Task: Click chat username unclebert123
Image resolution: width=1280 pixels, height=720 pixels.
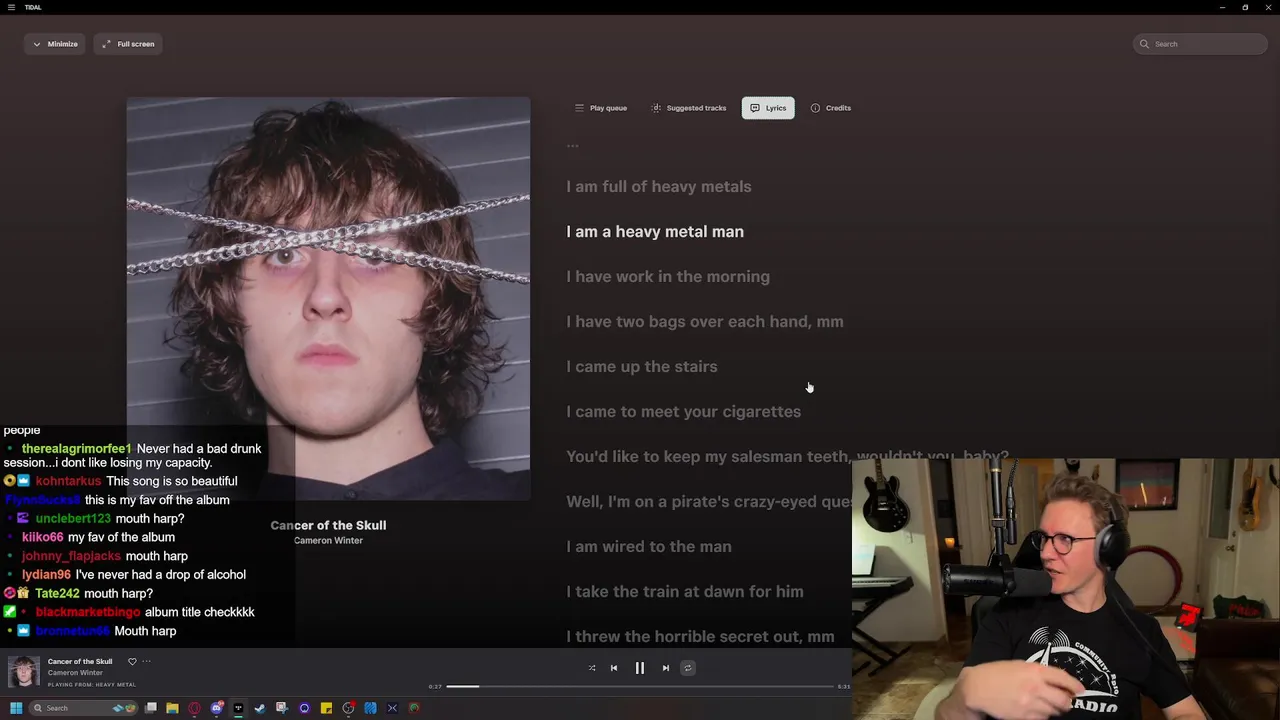Action: [73, 518]
